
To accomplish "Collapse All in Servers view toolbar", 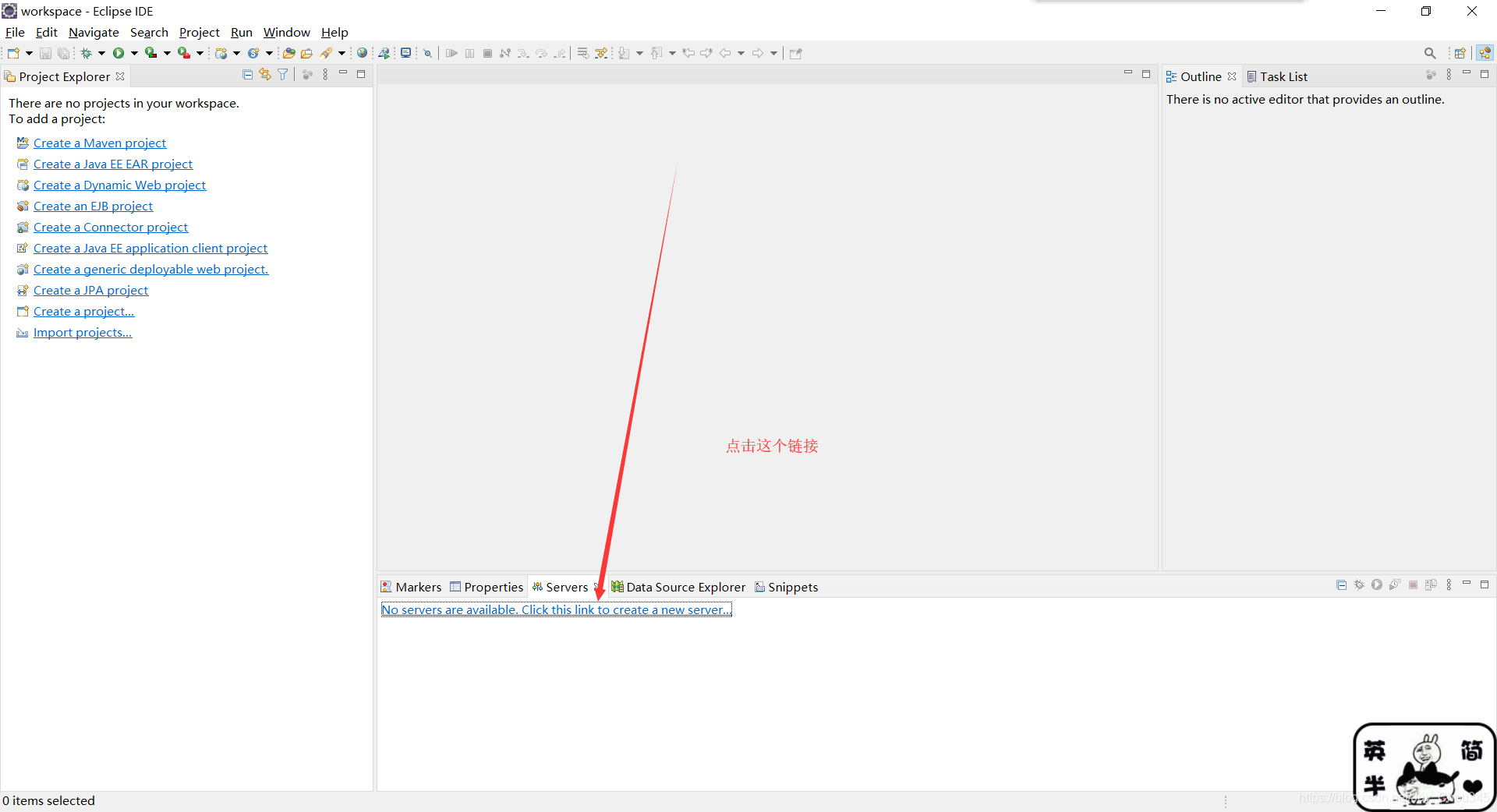I will 1342,585.
